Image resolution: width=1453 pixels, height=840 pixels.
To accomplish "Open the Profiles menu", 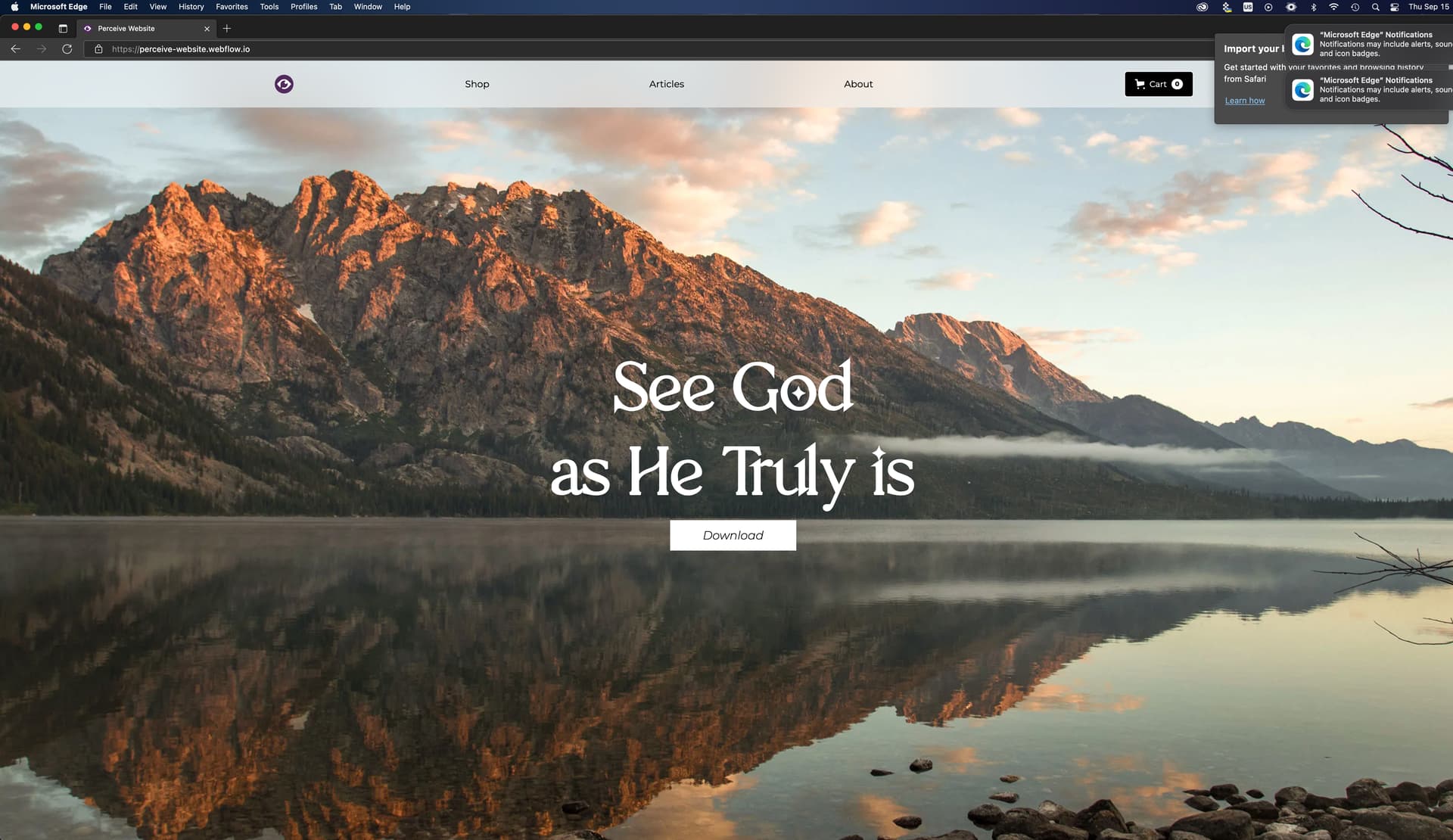I will pos(303,7).
